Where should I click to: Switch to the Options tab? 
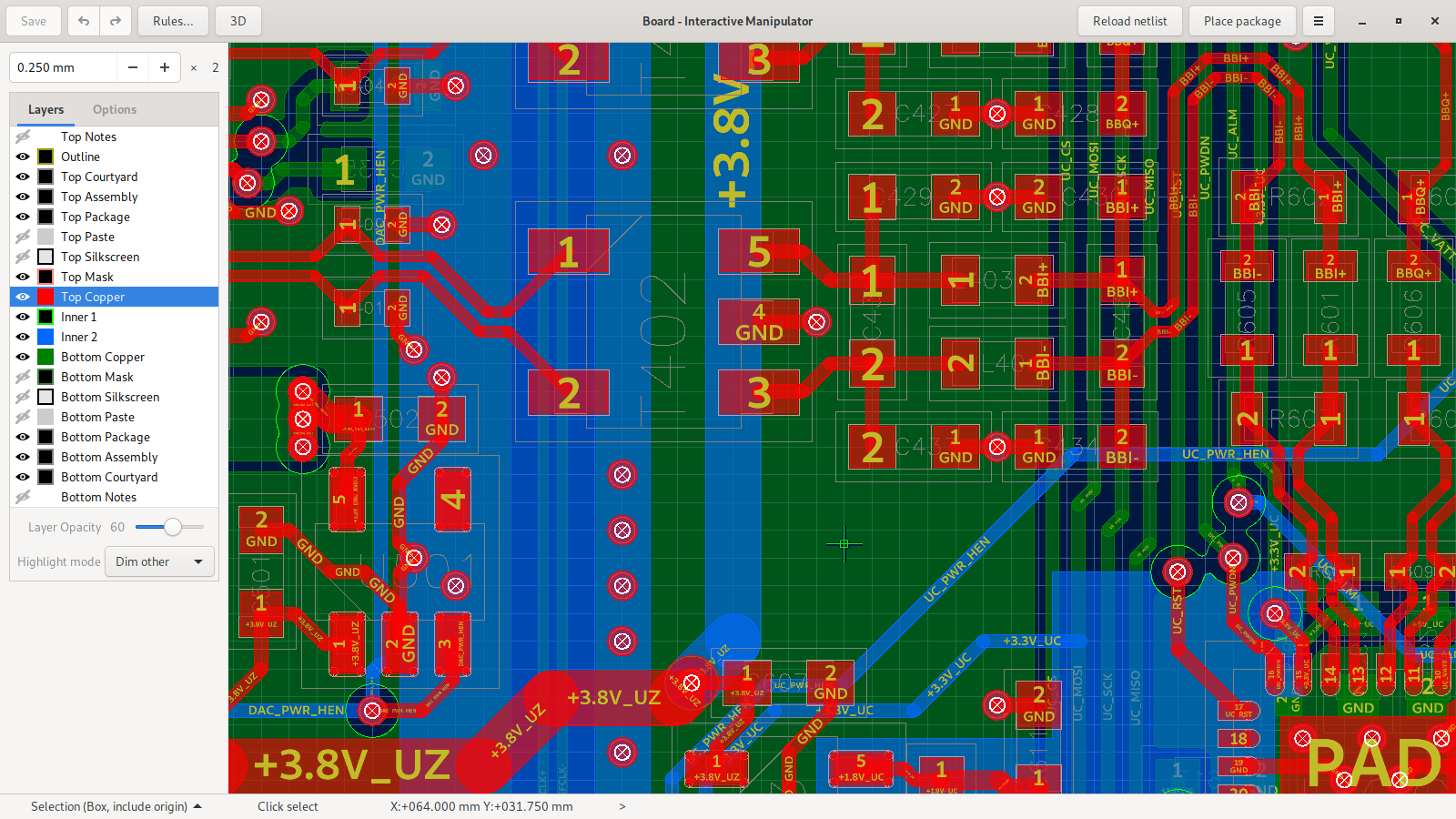tap(115, 109)
